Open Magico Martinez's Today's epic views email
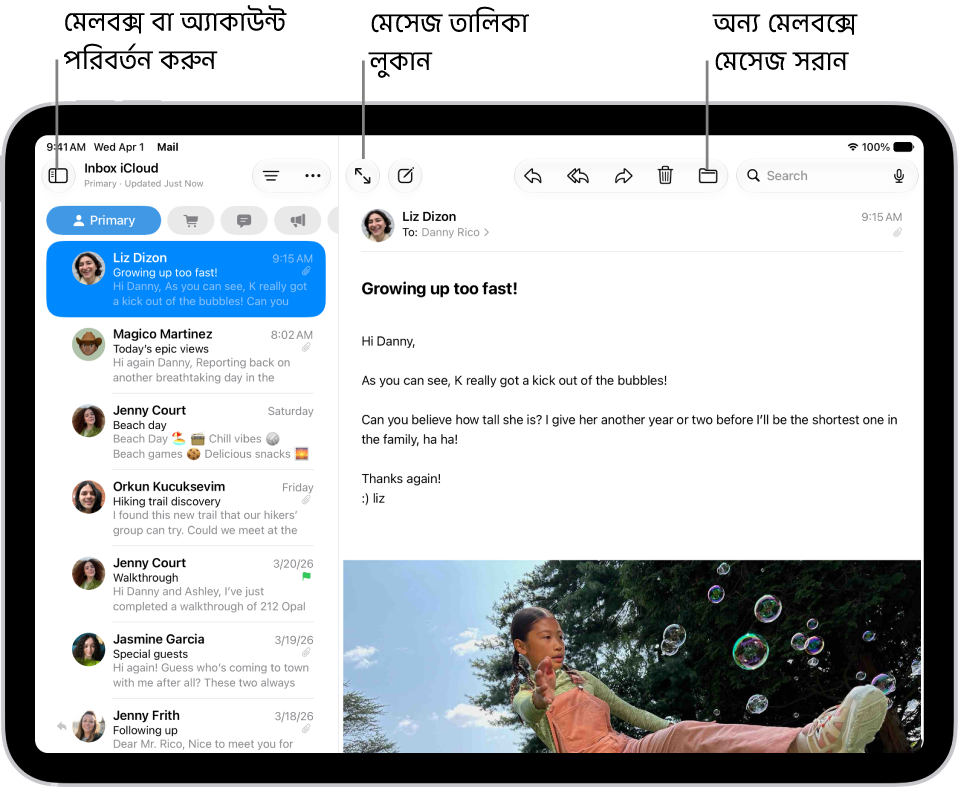The width and height of the screenshot is (974, 790). coord(186,355)
